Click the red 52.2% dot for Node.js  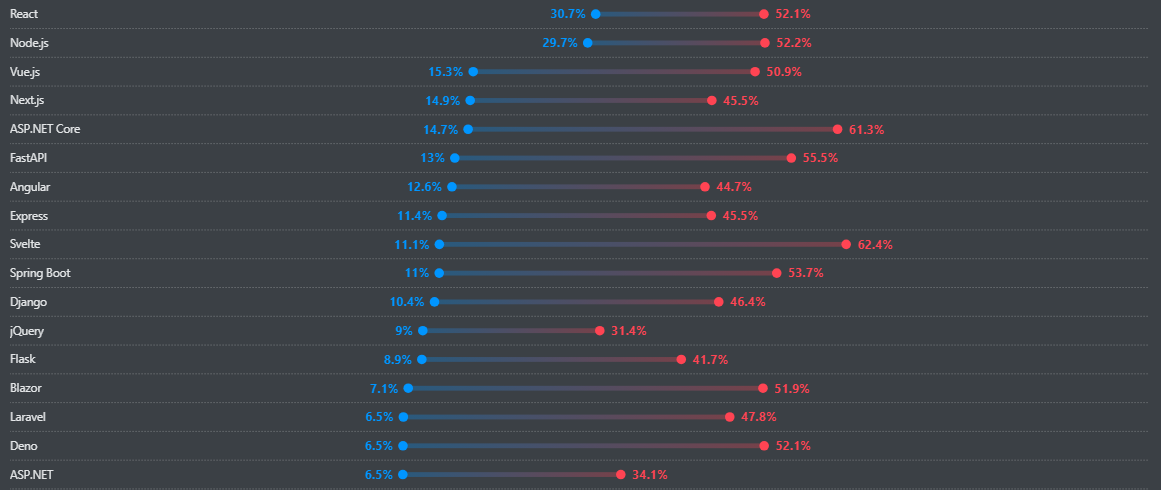pos(765,43)
